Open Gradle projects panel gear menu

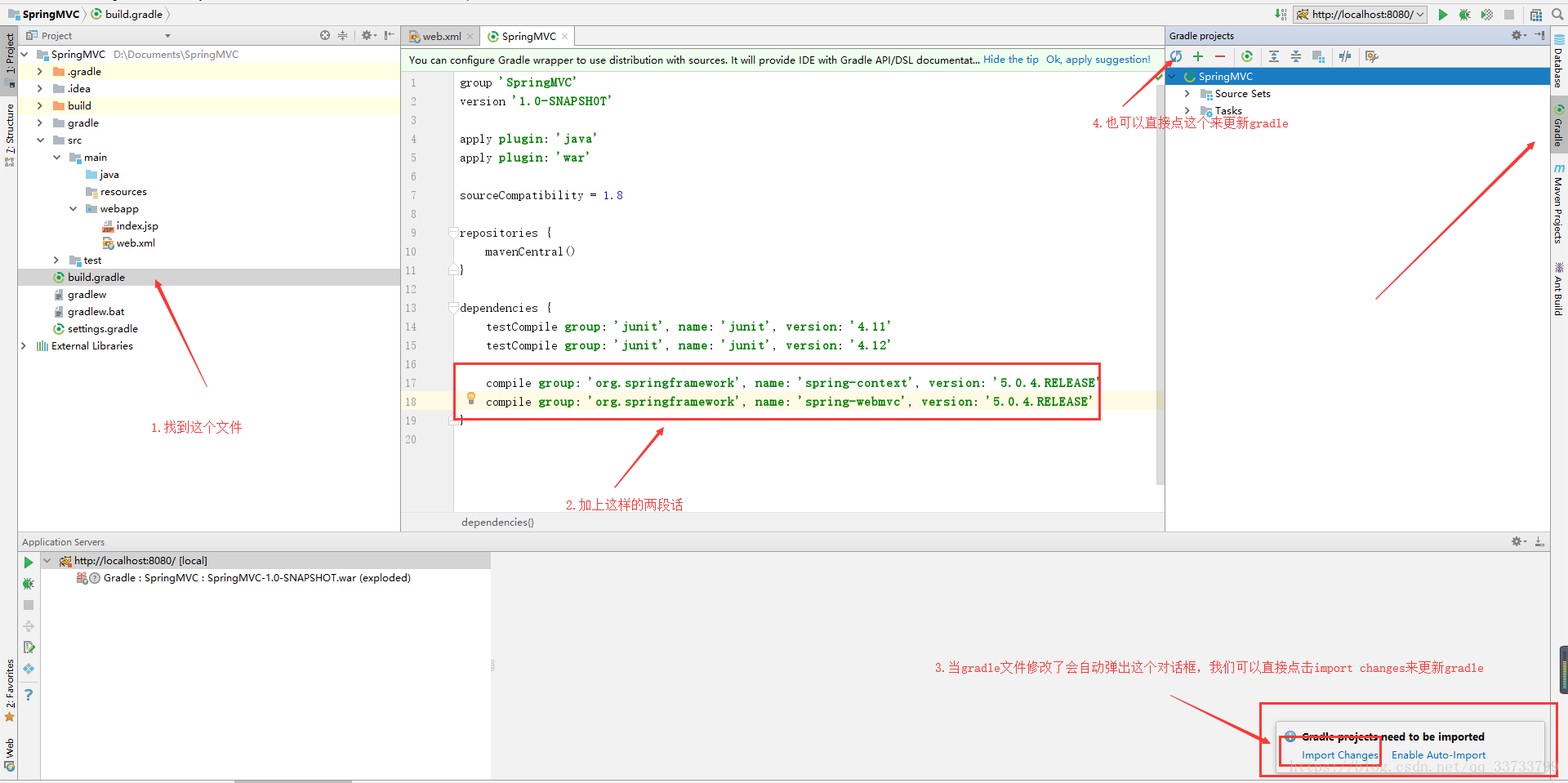pyautogui.click(x=1519, y=35)
